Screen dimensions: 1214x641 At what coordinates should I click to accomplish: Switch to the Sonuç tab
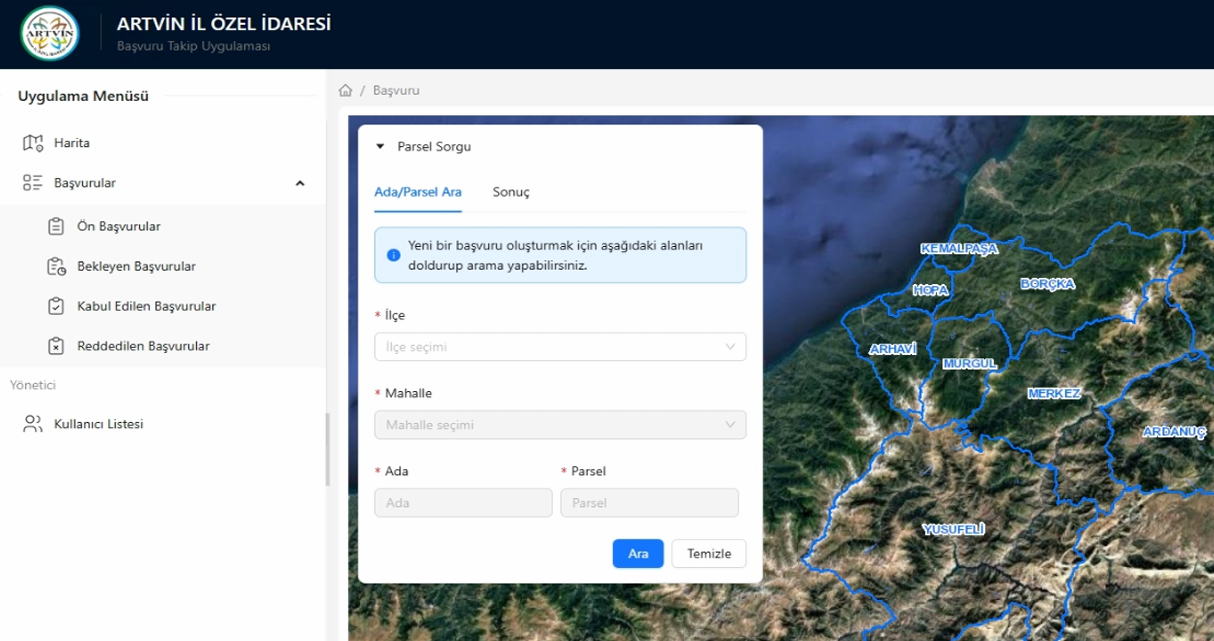(x=511, y=192)
